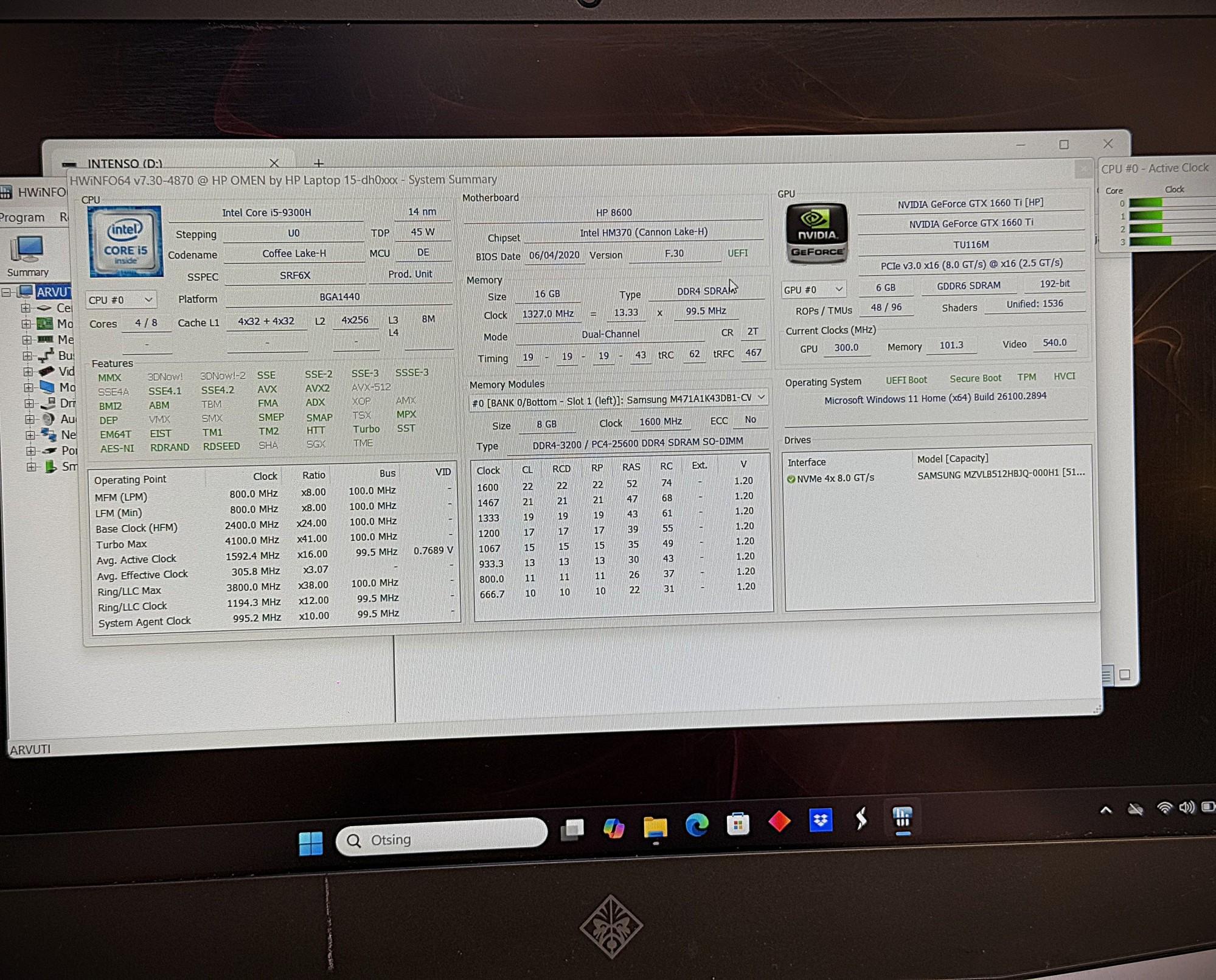Open Microsoft Edge from the taskbar
Image resolution: width=1216 pixels, height=980 pixels.
coord(697,825)
